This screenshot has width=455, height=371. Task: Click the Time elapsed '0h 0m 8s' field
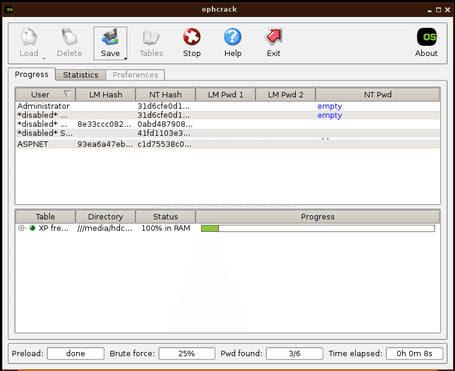tap(414, 353)
